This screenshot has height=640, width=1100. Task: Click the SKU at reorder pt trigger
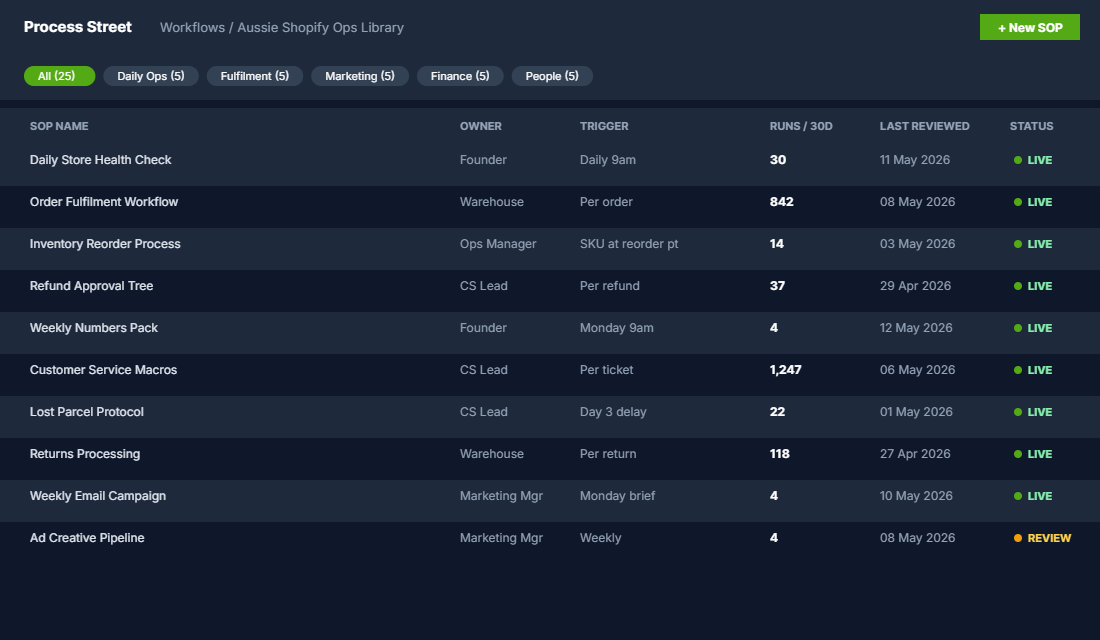(x=629, y=244)
